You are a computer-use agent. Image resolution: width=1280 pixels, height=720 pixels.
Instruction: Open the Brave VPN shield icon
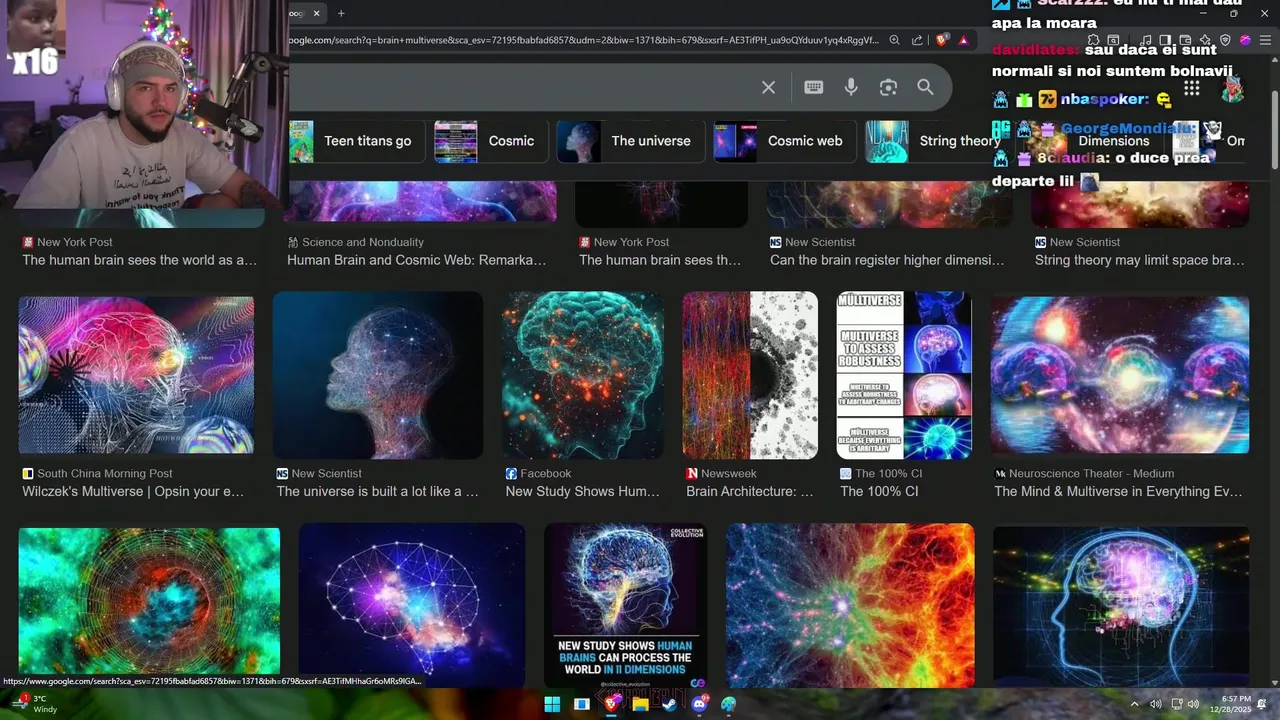click(1225, 40)
